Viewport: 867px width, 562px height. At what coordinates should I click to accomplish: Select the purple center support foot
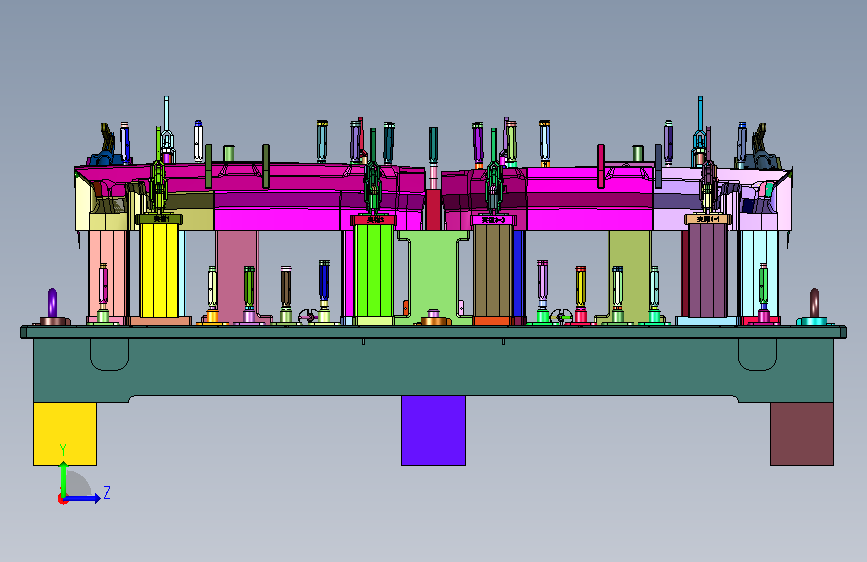coord(434,430)
